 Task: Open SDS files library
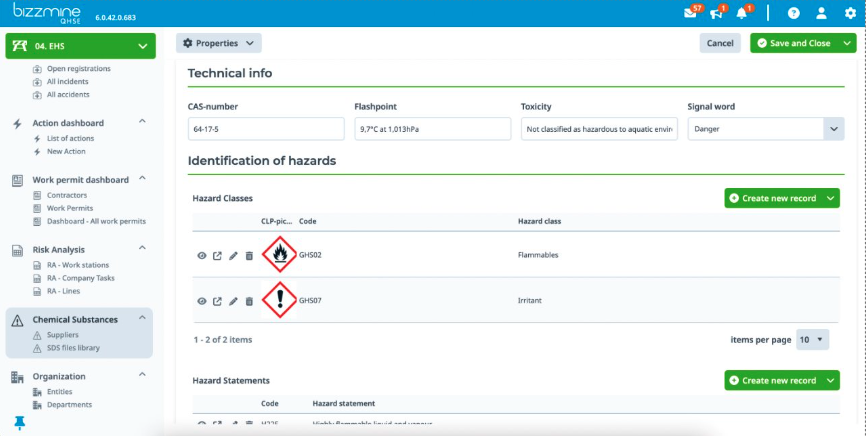[x=75, y=347]
